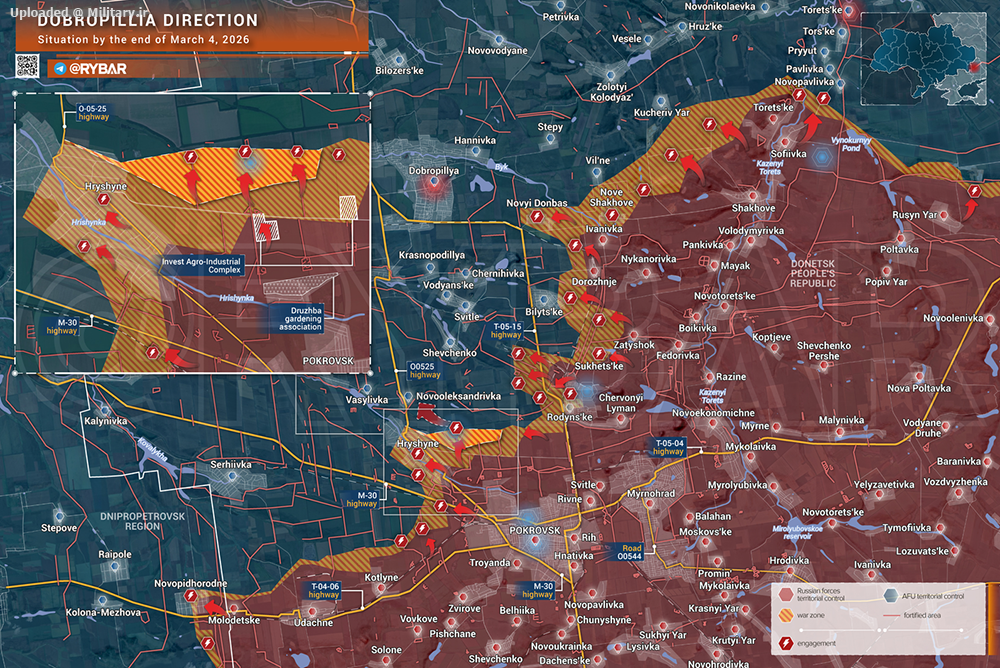The height and width of the screenshot is (668, 1000).
Task: Open the @RYBAR channel link
Action: pyautogui.click(x=97, y=69)
